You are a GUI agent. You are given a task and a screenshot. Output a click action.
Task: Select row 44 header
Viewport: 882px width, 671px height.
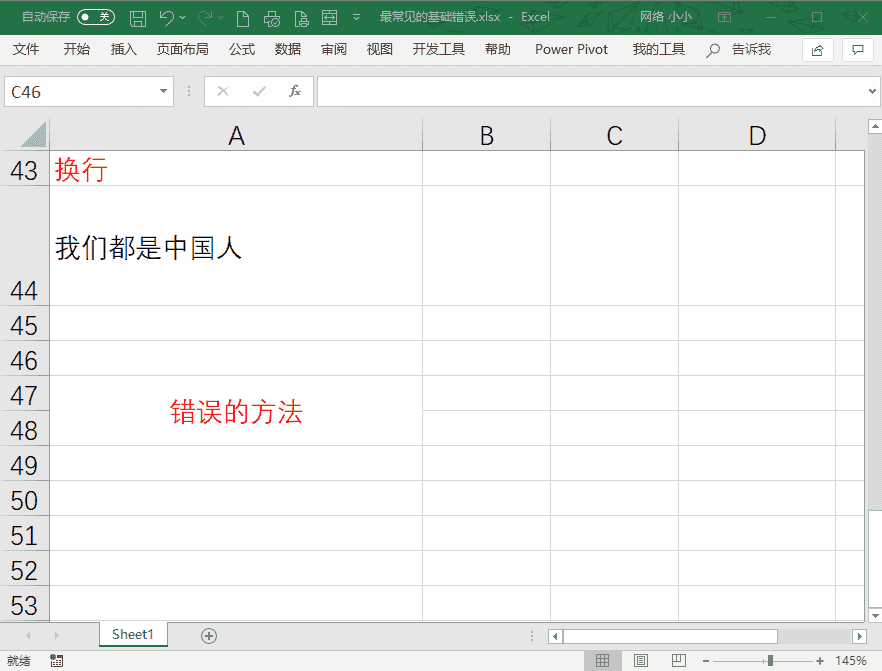click(x=24, y=246)
